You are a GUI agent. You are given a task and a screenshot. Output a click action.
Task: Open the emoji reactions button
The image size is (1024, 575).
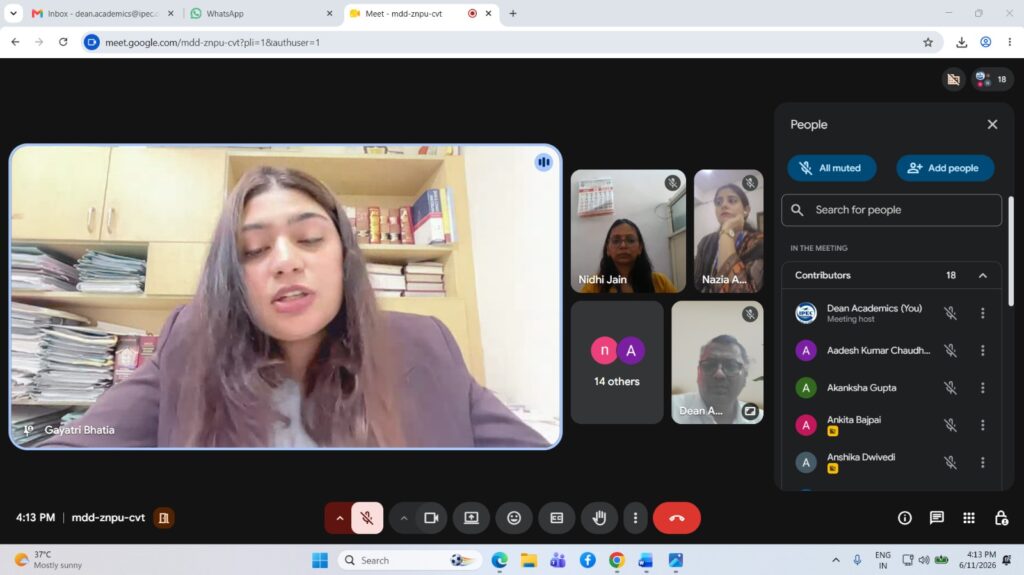click(514, 518)
